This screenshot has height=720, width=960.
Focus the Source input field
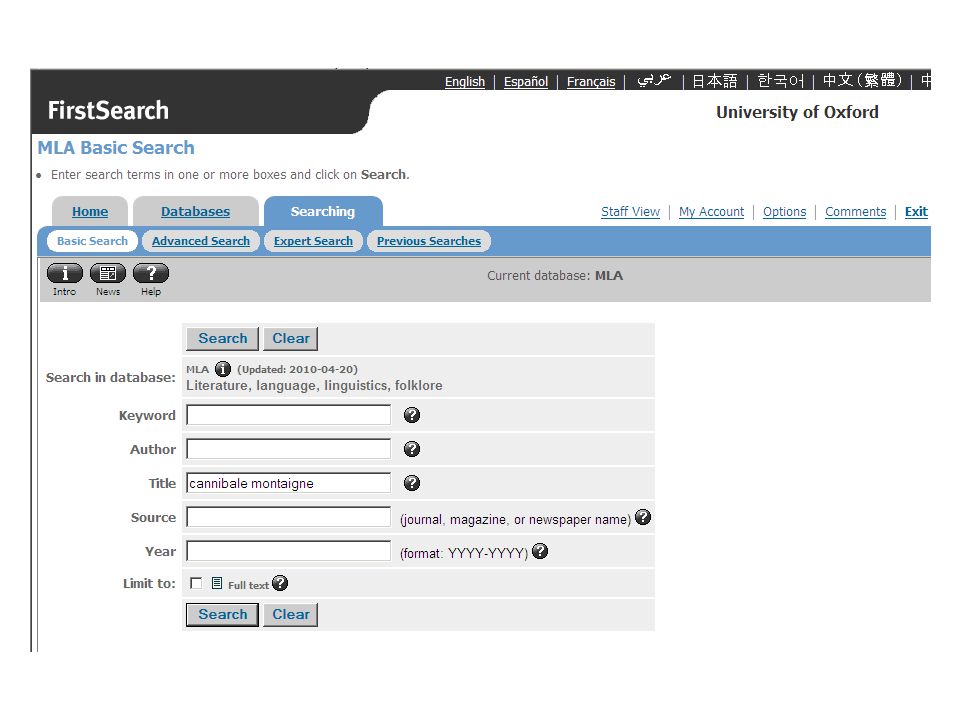point(288,517)
